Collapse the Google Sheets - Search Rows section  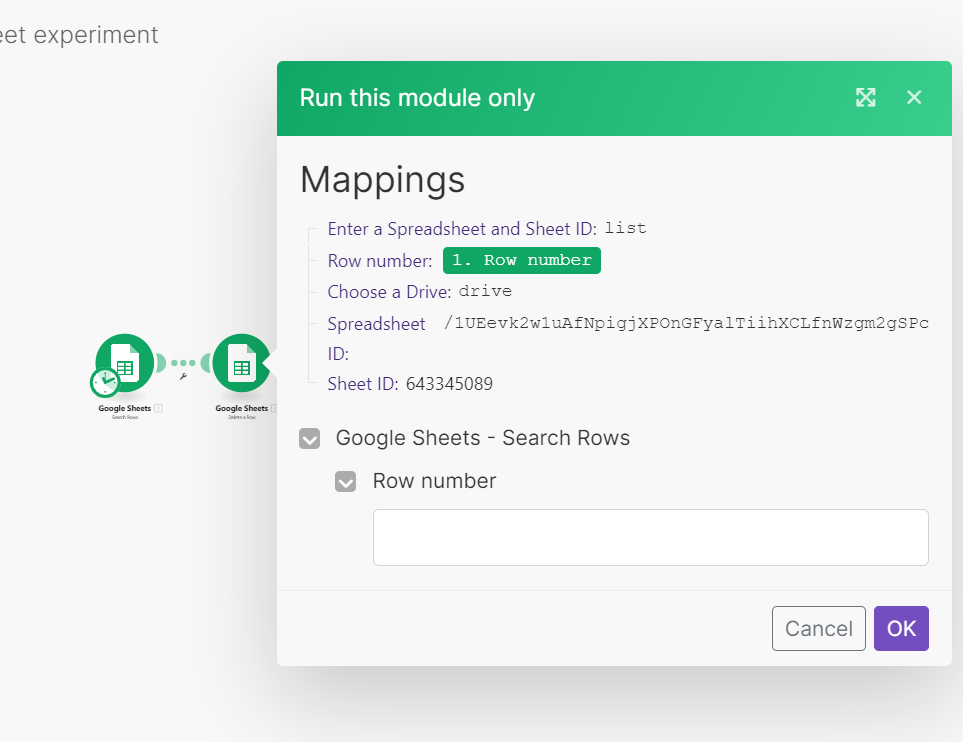coord(310,439)
